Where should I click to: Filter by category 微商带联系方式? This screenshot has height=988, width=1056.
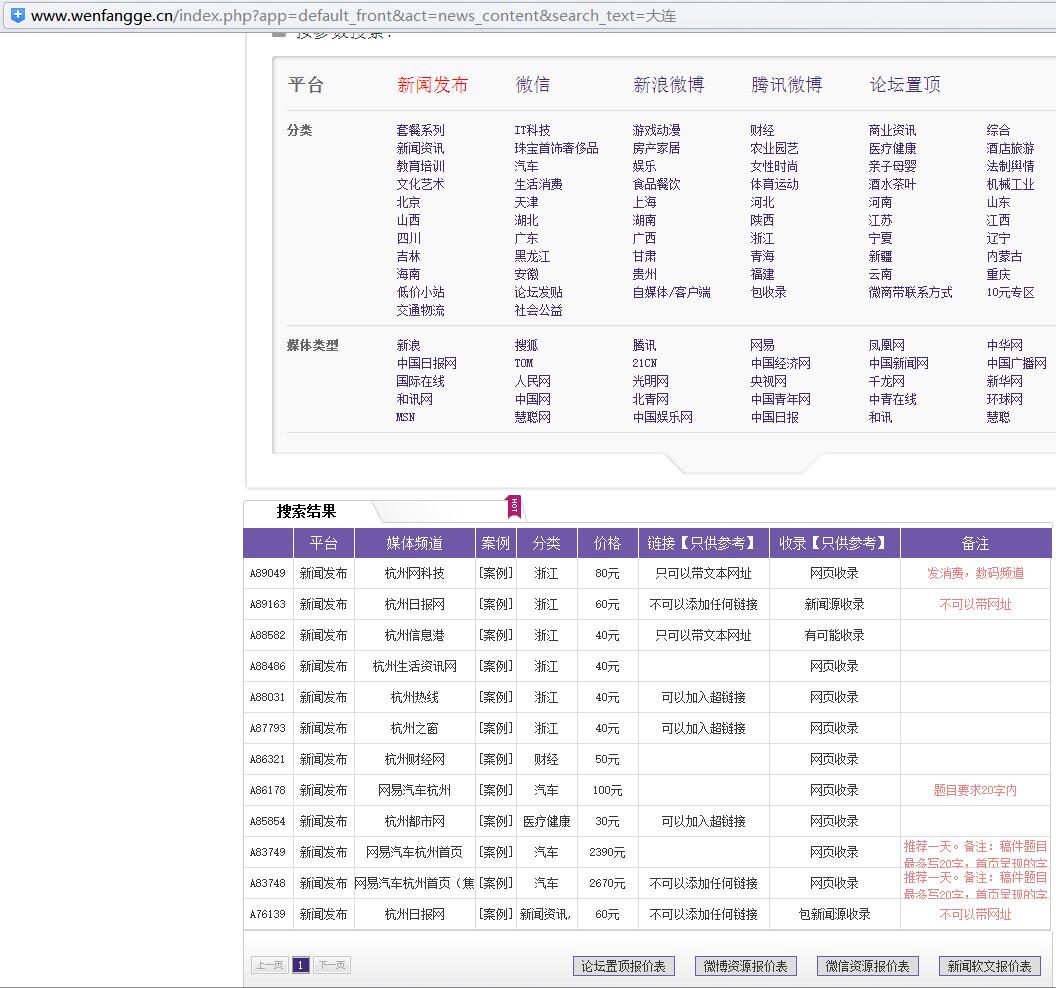910,292
